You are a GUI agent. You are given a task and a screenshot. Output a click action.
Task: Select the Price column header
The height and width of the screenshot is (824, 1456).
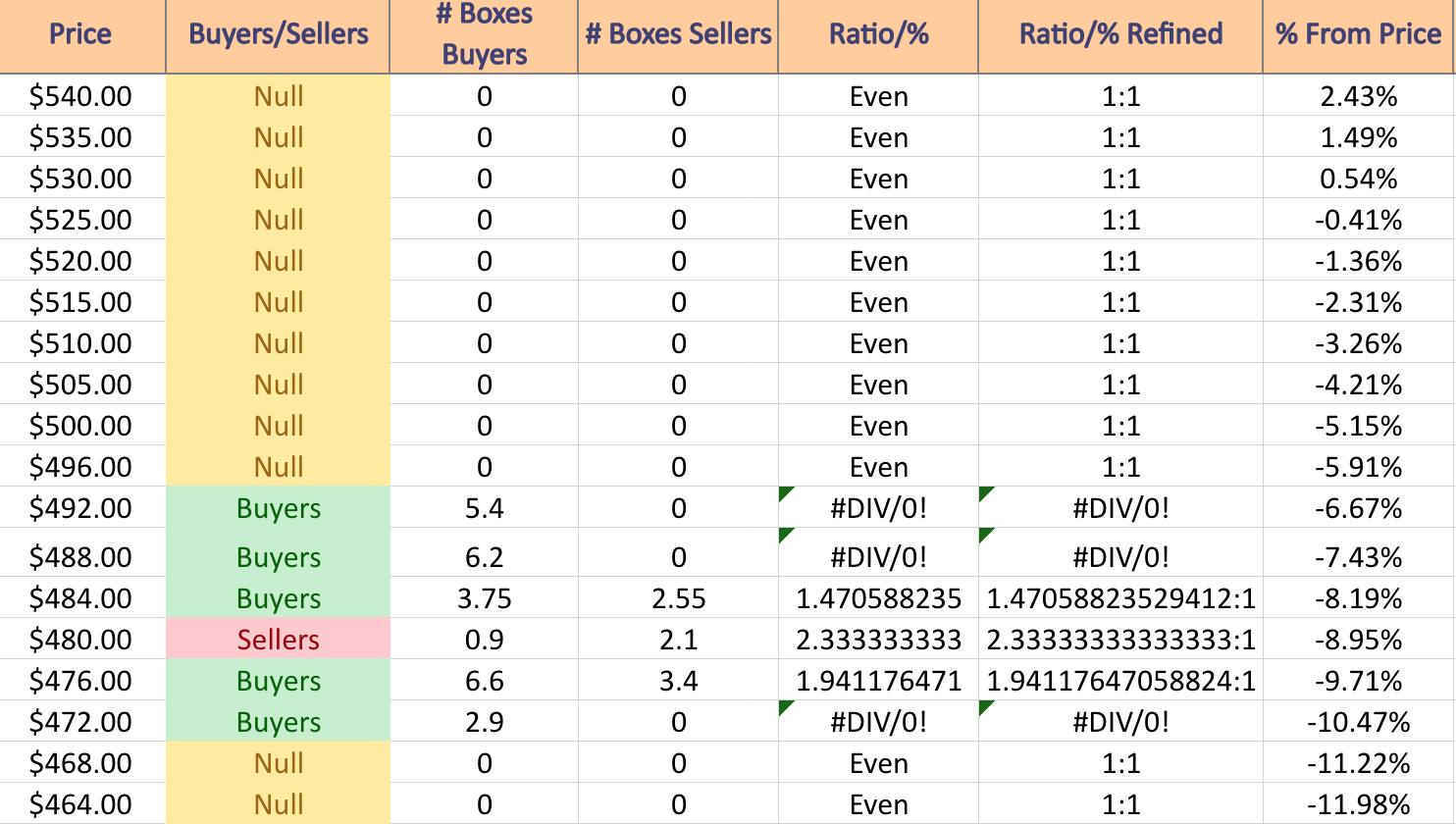pyautogui.click(x=82, y=36)
